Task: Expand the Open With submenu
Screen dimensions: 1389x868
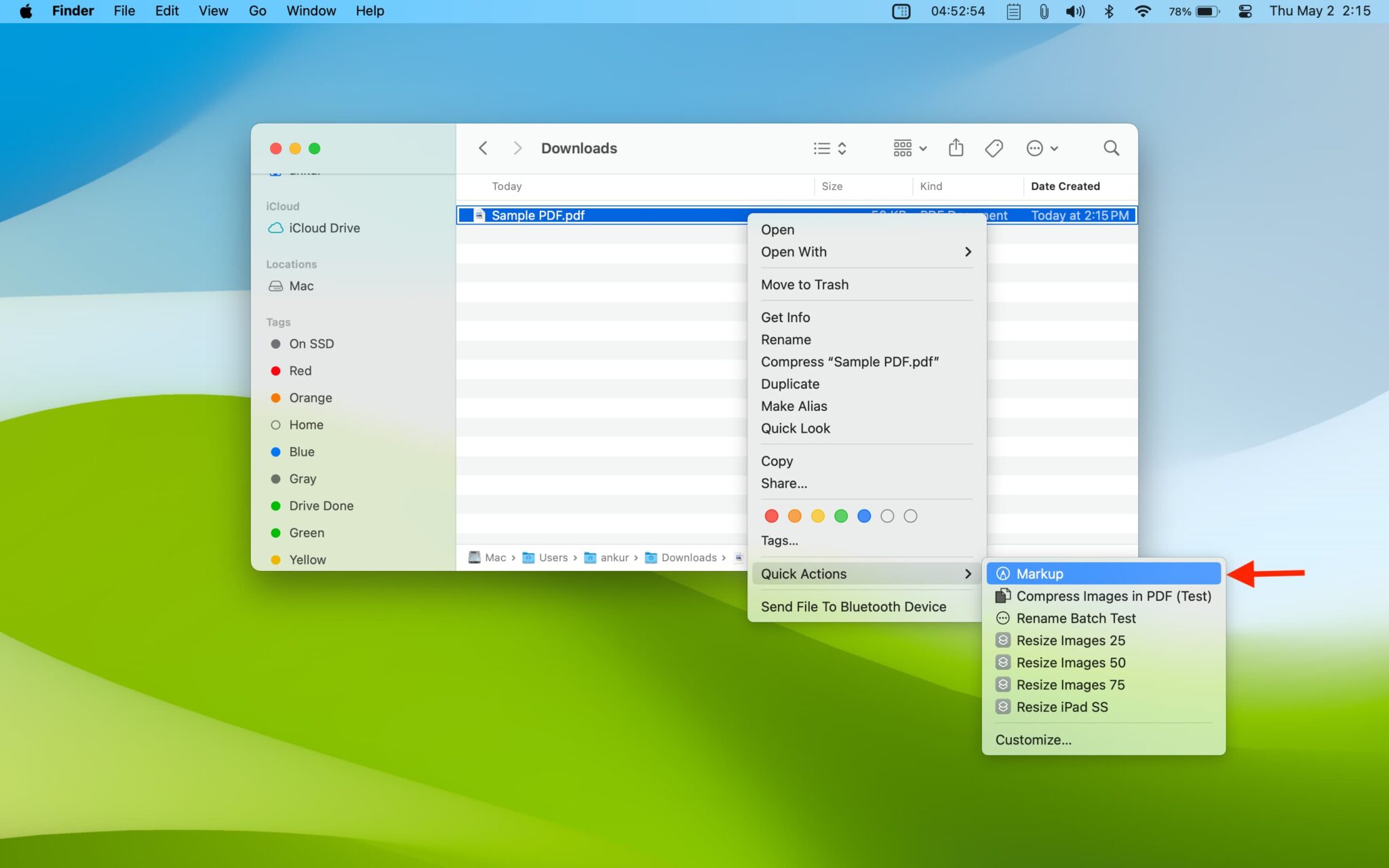Action: (866, 252)
